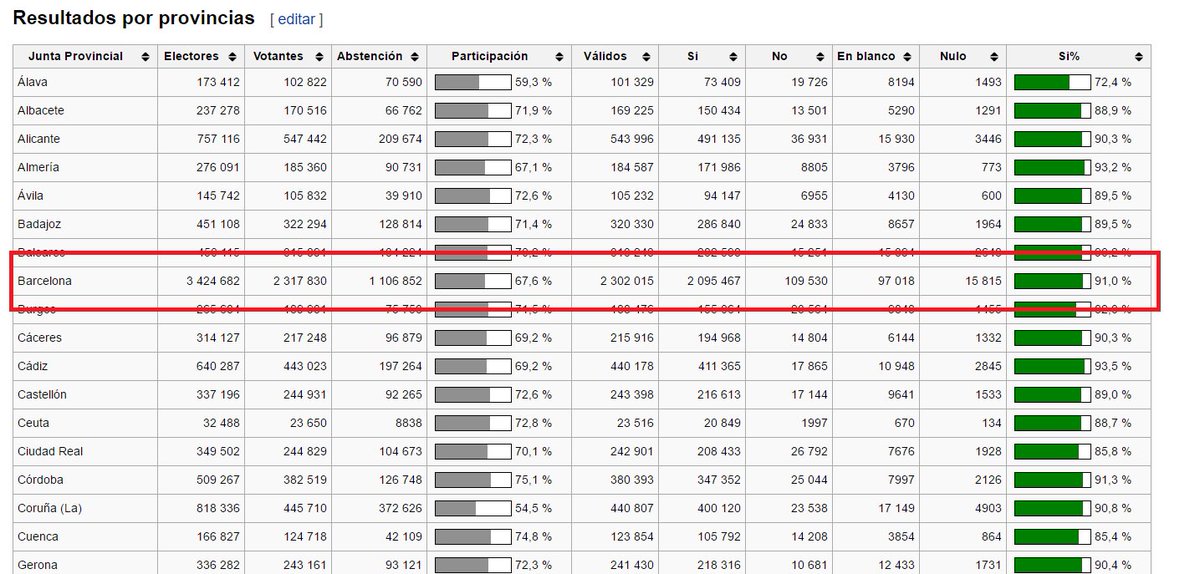Sort table by Abstención column arrows

pyautogui.click(x=415, y=57)
